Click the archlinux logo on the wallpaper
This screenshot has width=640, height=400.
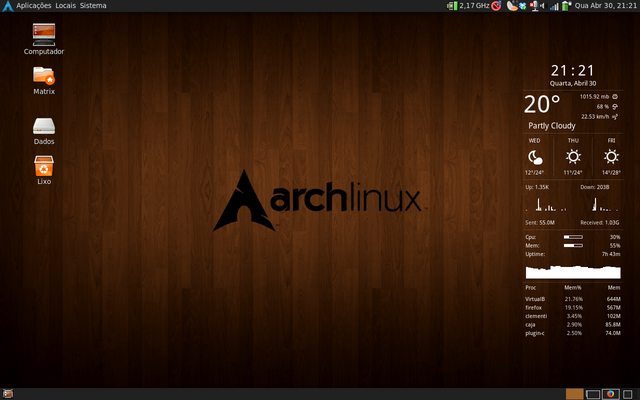coord(317,200)
